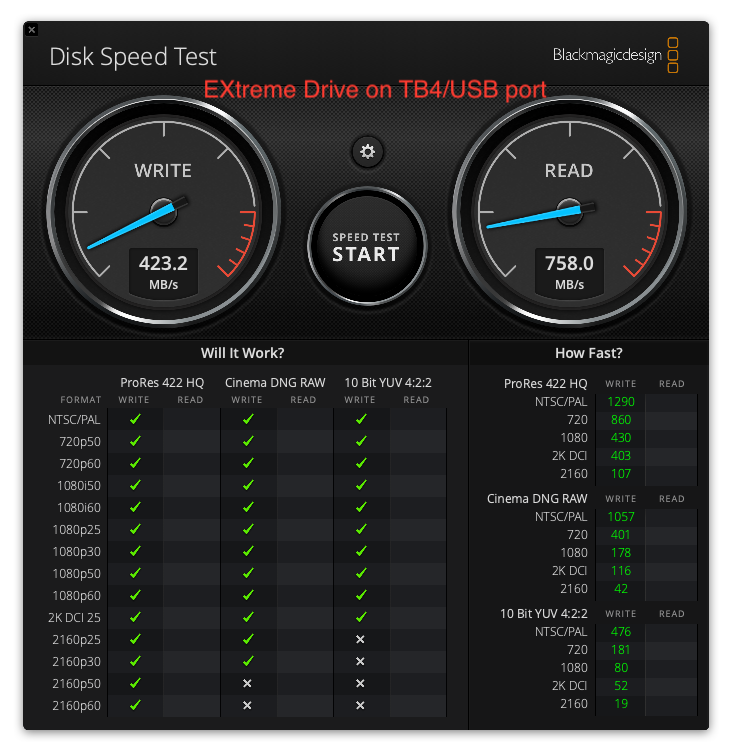732x756 pixels.
Task: Select the How Fast? header
Action: 589,353
